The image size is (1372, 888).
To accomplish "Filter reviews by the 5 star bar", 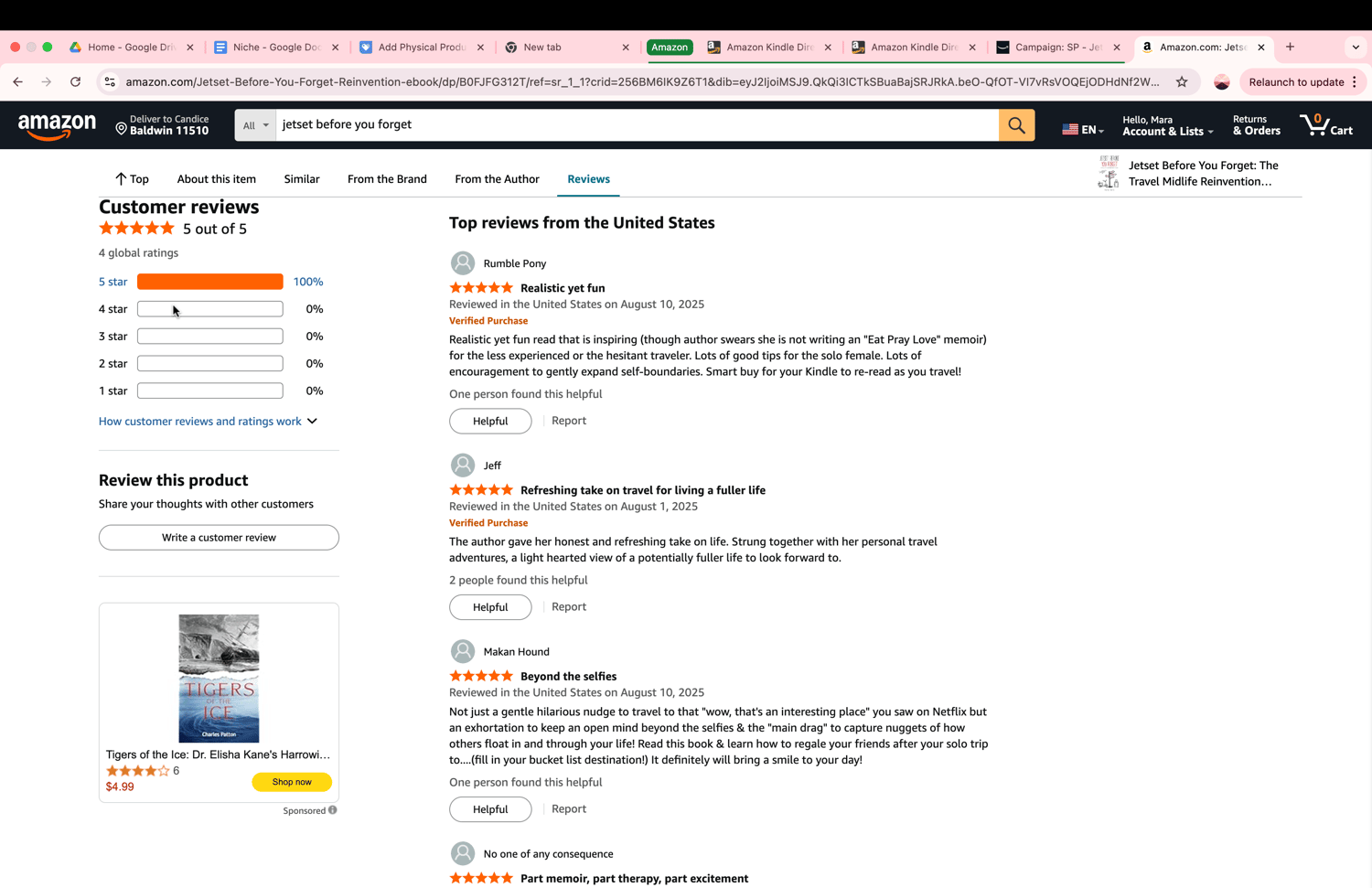I will (x=209, y=282).
